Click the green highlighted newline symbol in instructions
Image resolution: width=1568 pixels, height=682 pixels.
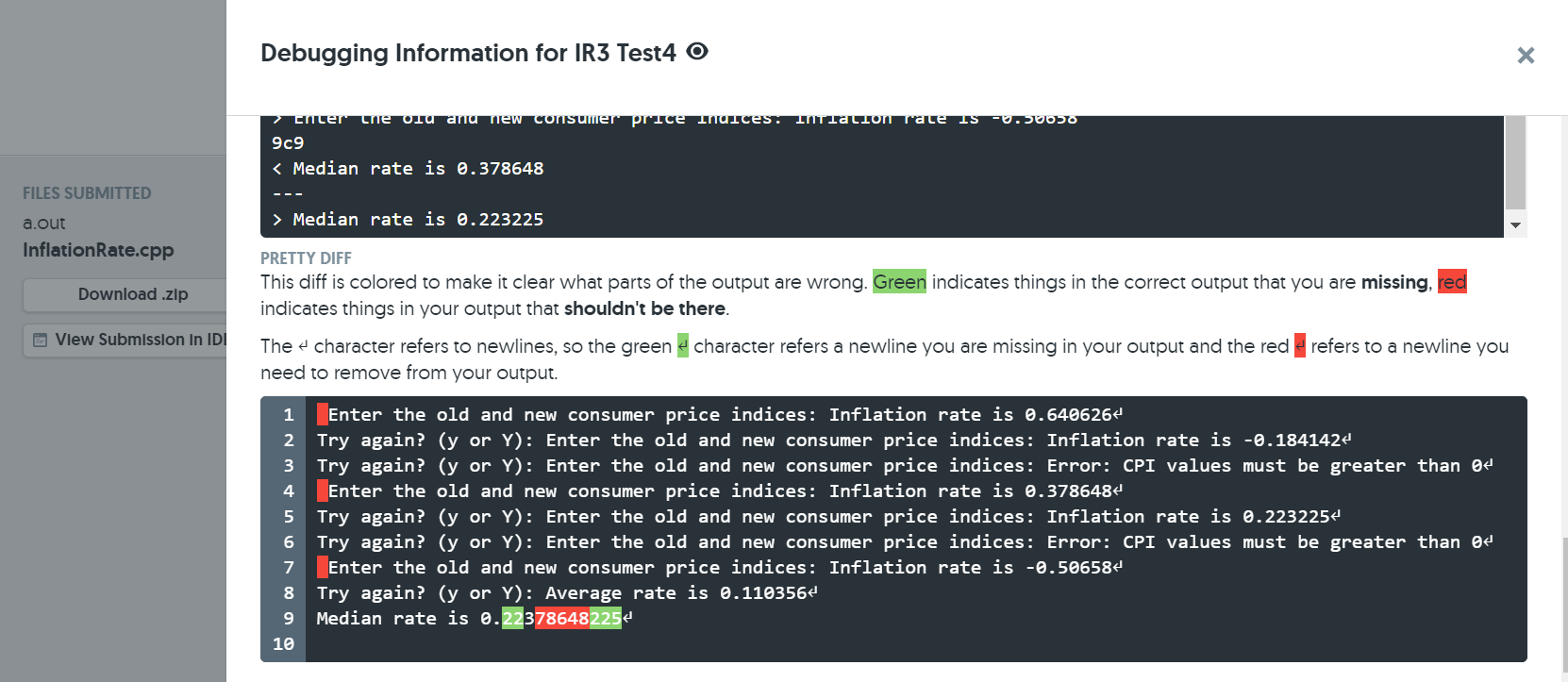681,345
